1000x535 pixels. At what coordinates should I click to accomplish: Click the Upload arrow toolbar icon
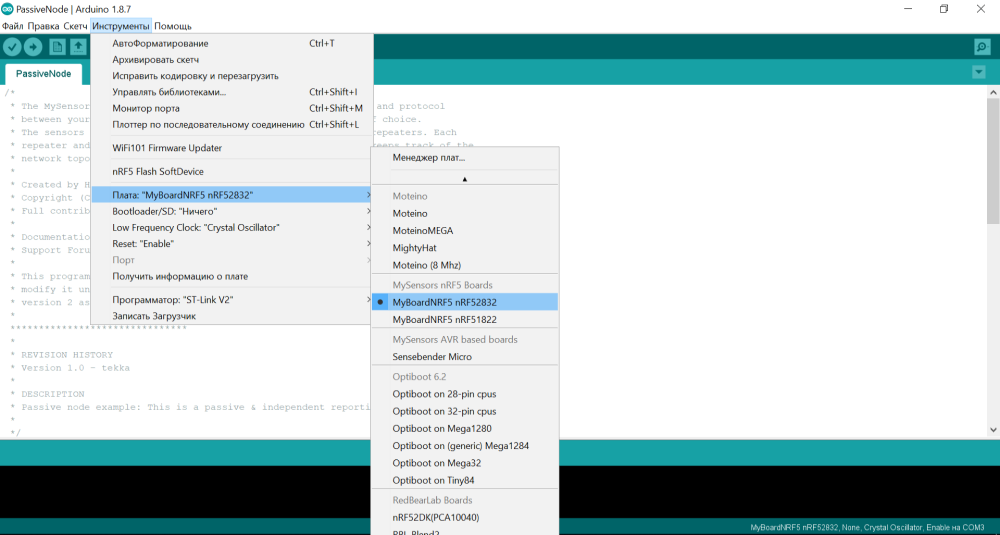point(33,47)
